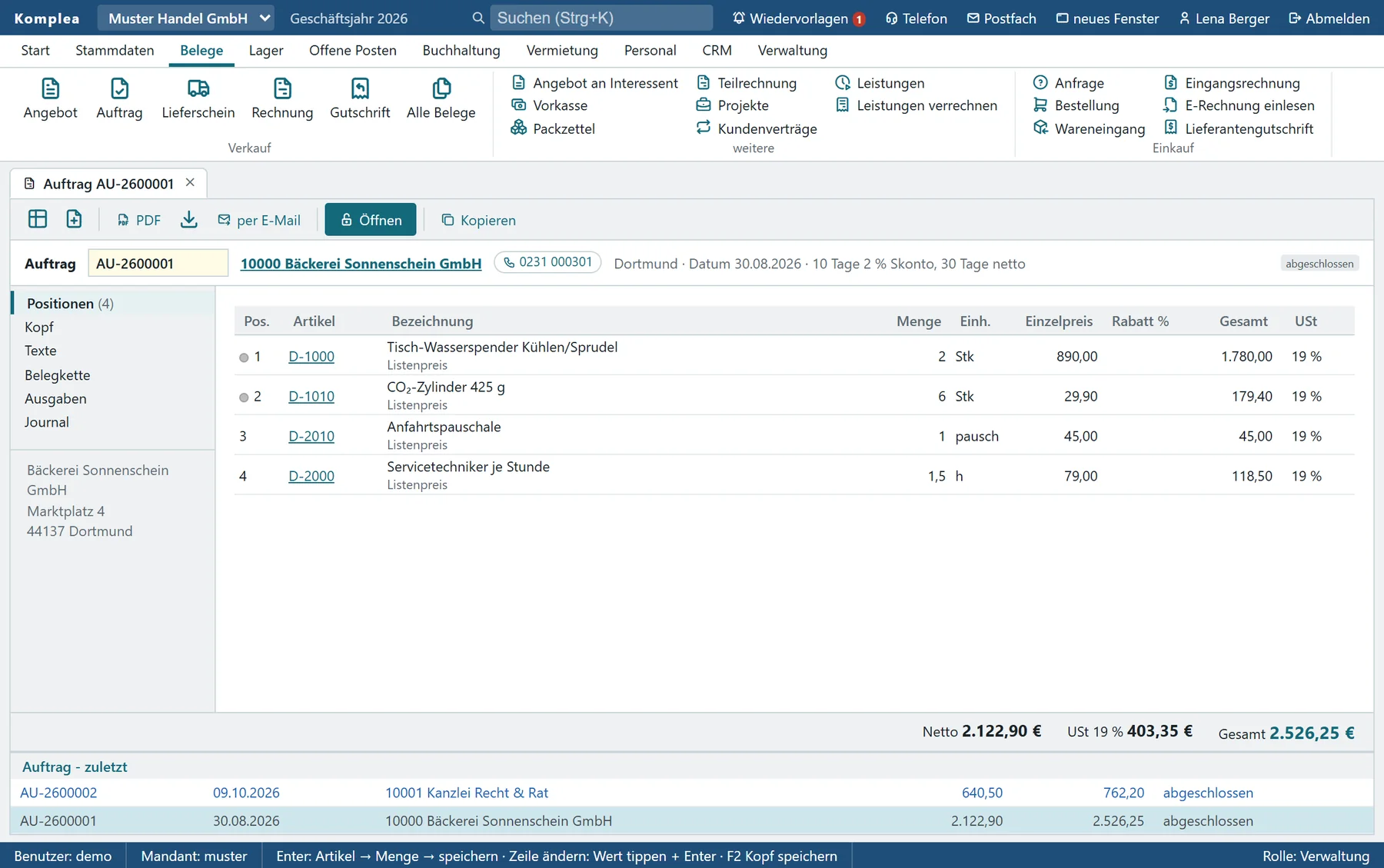Download the Auftrag with the download icon
Viewport: 1384px width, 868px height.
click(189, 220)
